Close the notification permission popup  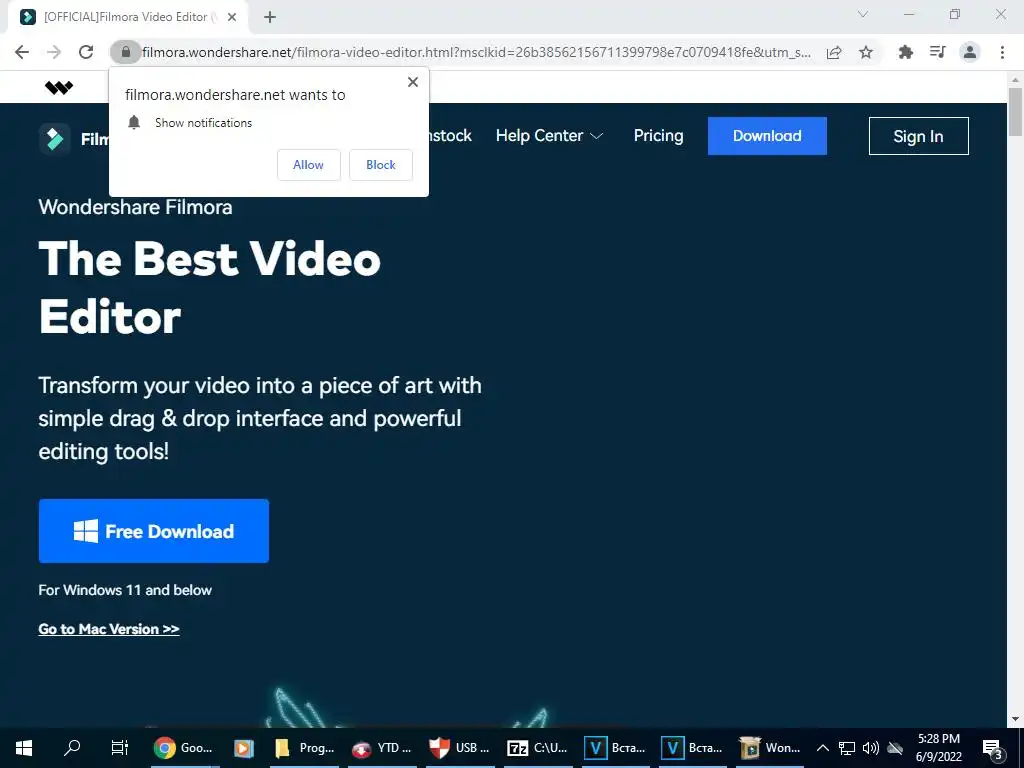(x=413, y=82)
